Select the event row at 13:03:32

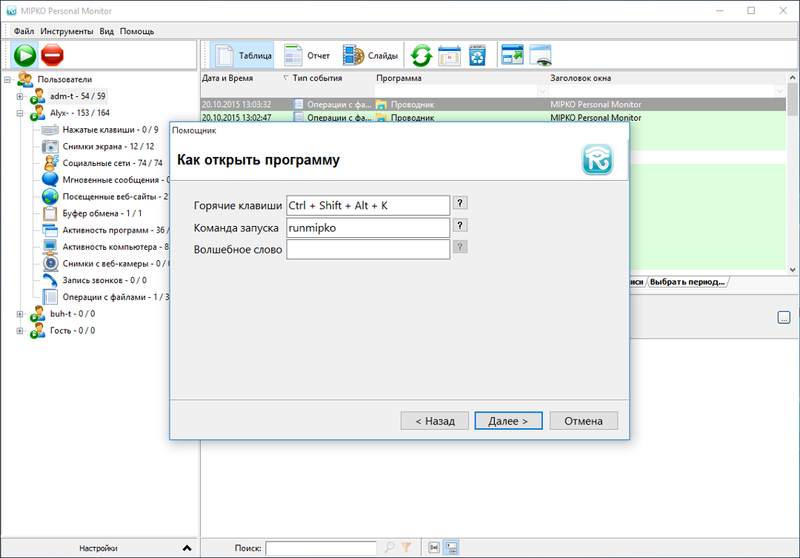tap(493, 105)
